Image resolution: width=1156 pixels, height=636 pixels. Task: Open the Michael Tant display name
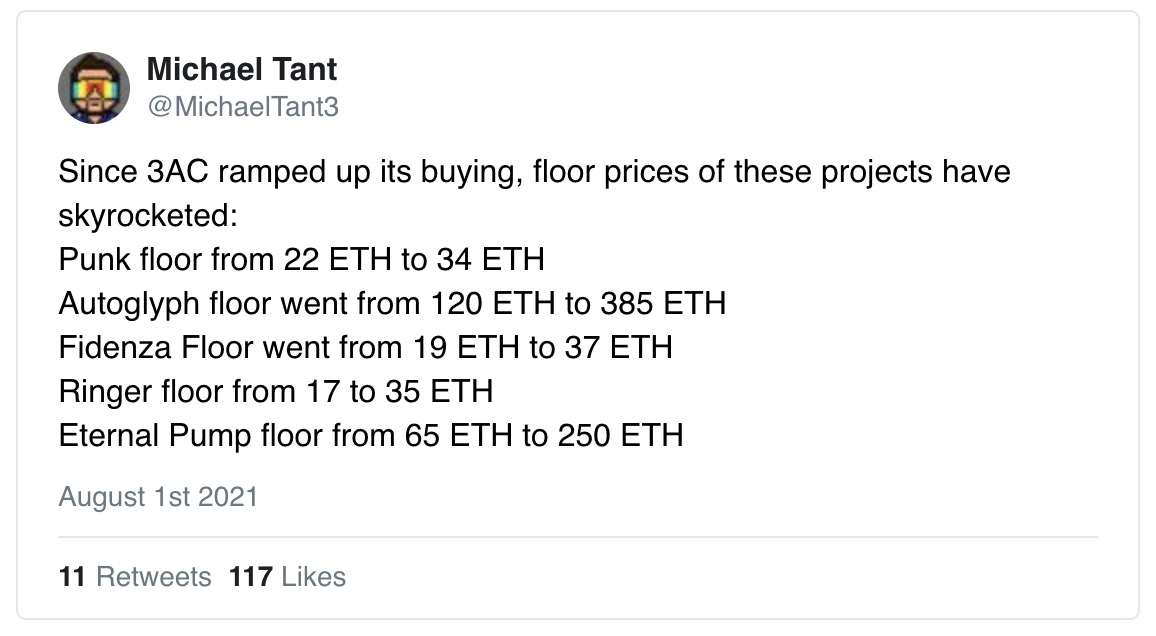click(242, 69)
